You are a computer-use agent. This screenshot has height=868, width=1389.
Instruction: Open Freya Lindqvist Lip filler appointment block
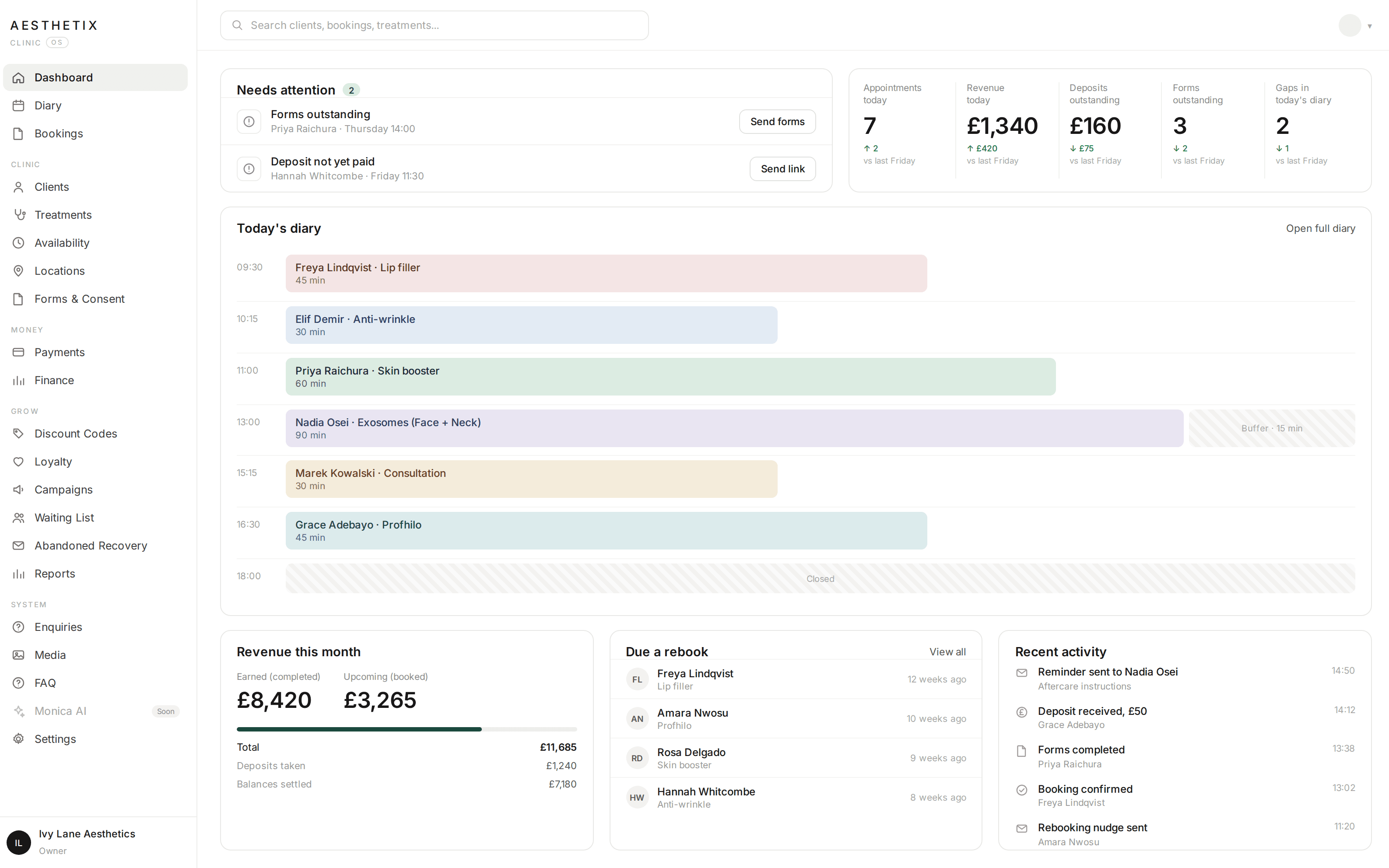606,274
